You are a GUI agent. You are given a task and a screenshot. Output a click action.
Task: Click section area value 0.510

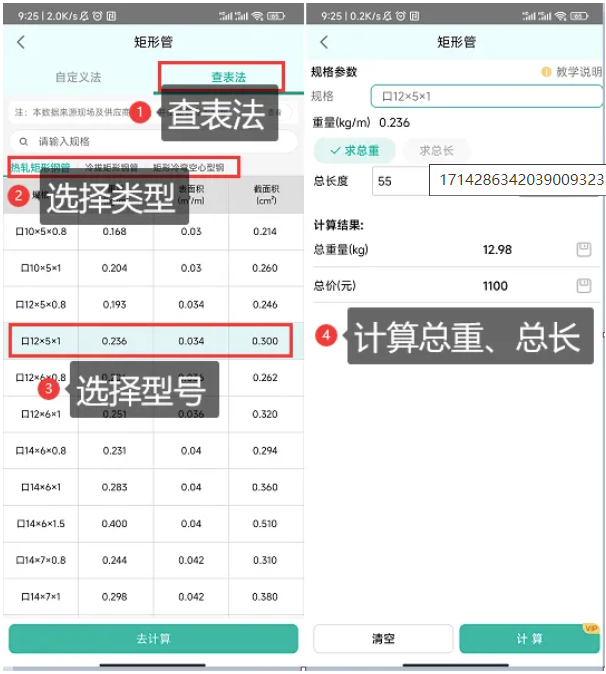click(x=265, y=524)
